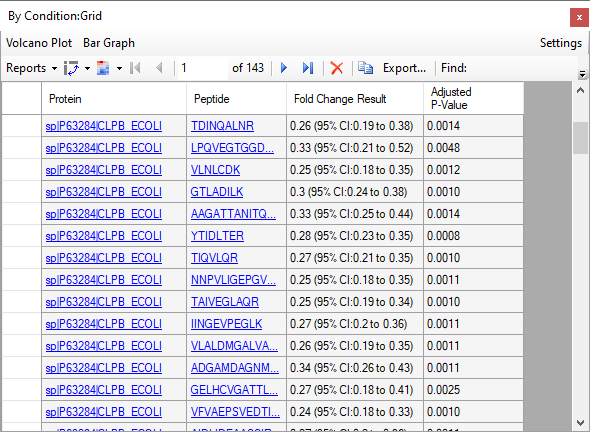Jump to last page icon
The image size is (590, 432).
pyautogui.click(x=308, y=68)
